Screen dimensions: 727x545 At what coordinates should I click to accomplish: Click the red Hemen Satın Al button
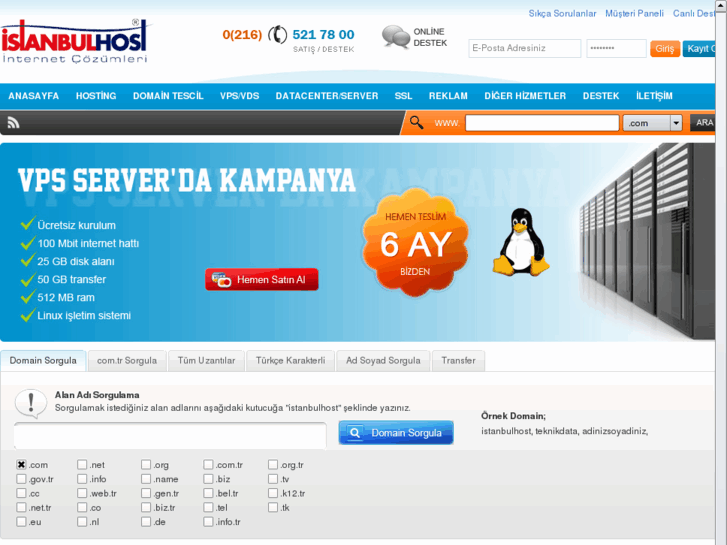tap(262, 280)
